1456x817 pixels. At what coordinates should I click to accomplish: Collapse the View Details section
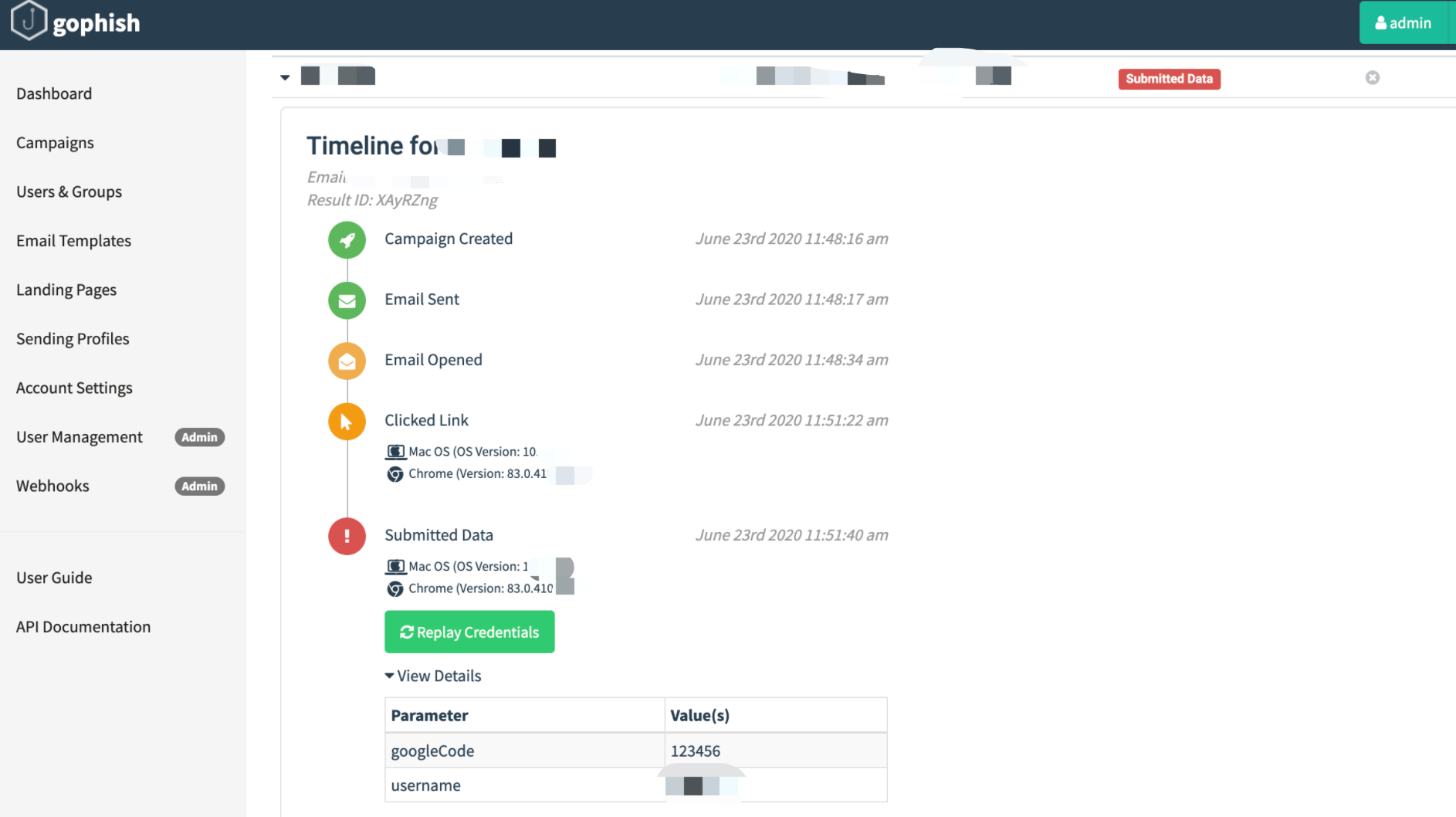tap(433, 676)
